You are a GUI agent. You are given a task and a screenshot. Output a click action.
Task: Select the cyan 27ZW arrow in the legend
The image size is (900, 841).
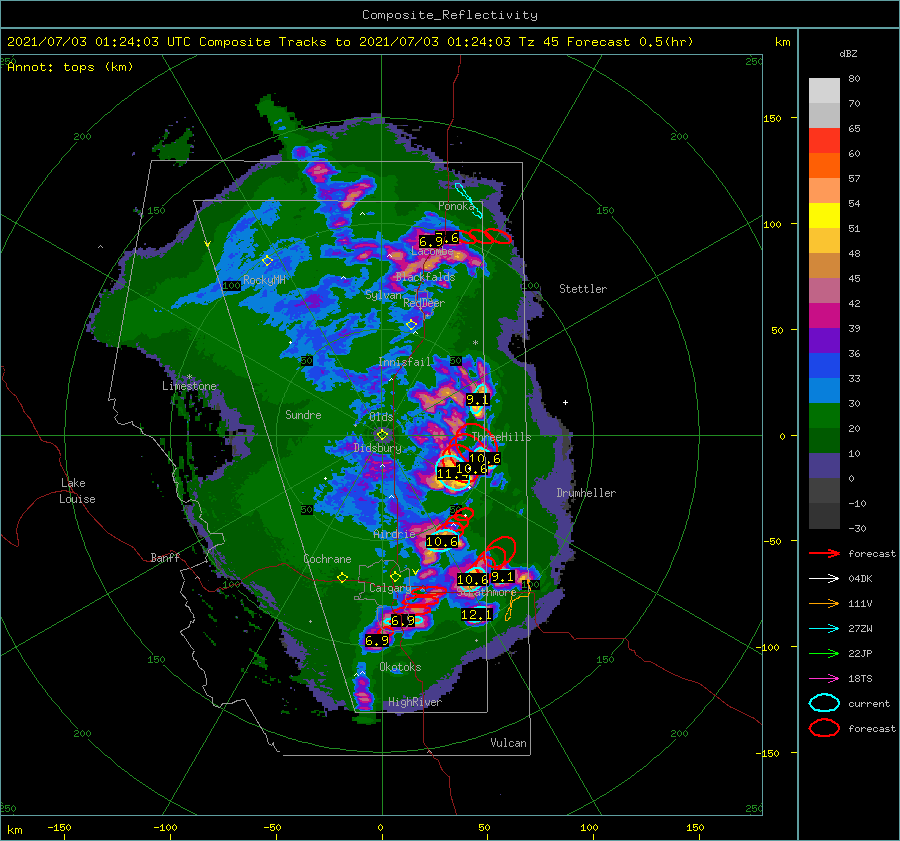tap(824, 629)
